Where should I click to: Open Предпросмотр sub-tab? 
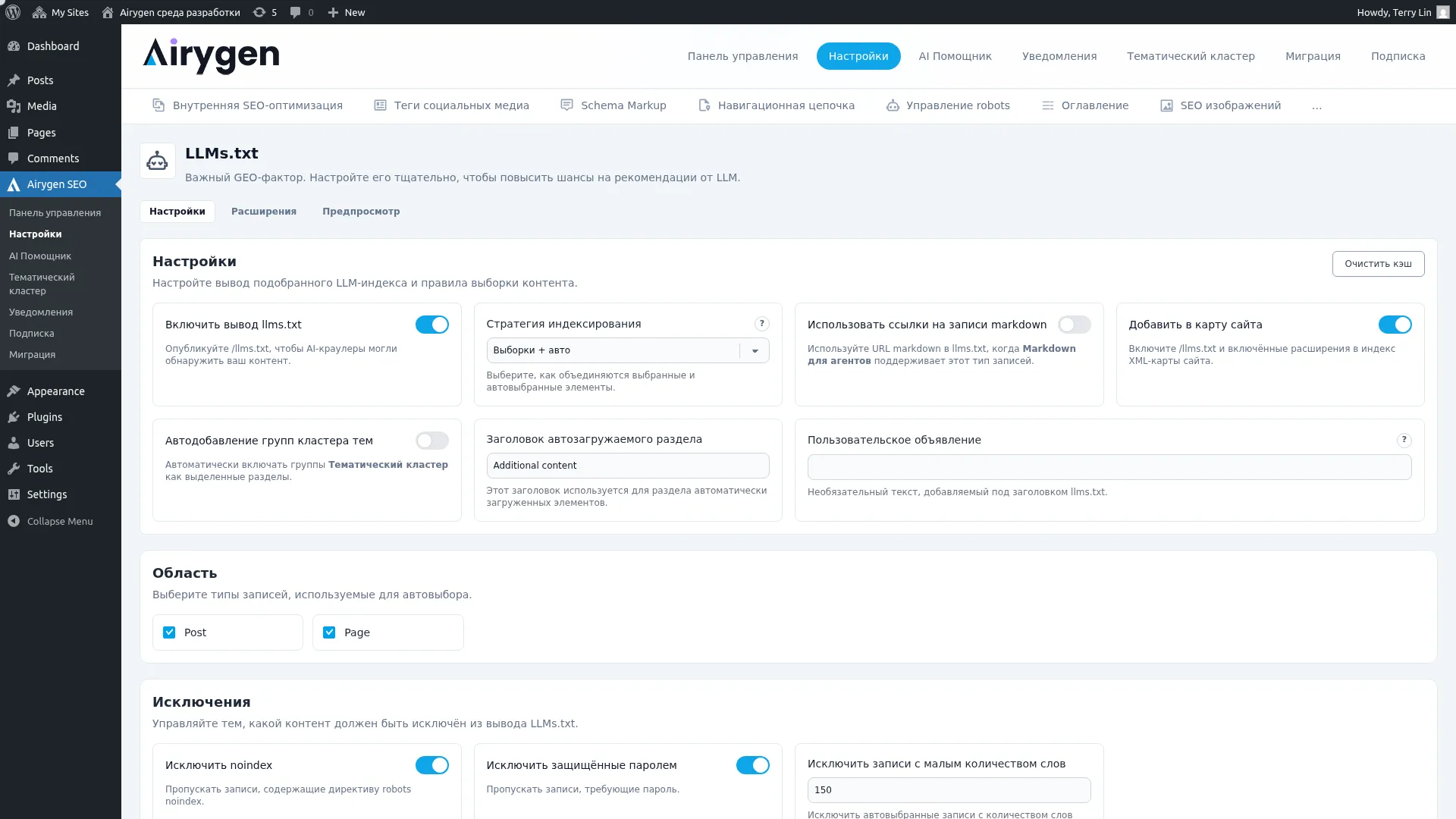(361, 212)
